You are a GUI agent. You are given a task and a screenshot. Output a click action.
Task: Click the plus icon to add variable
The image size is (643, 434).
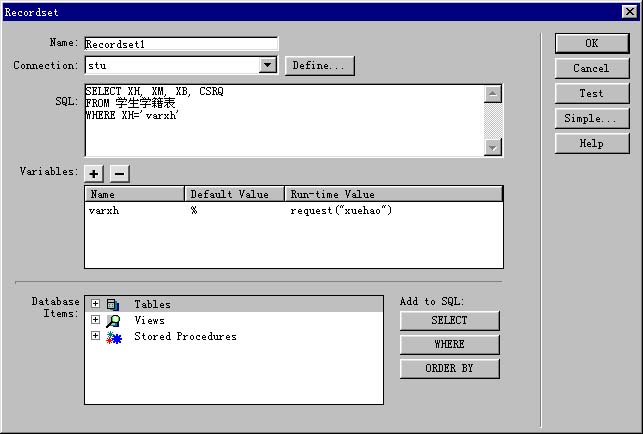click(x=95, y=173)
